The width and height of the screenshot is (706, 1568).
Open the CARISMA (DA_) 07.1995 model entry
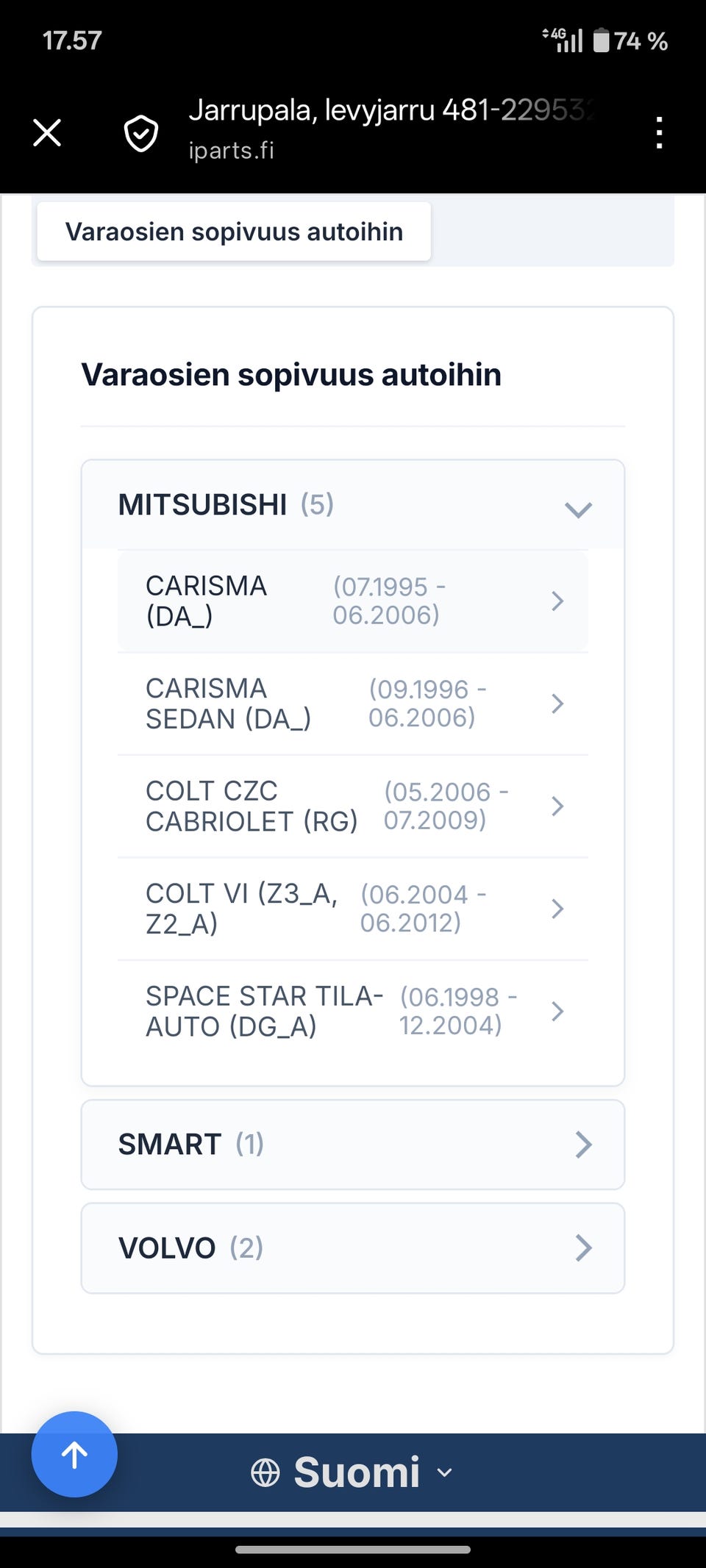[x=353, y=601]
